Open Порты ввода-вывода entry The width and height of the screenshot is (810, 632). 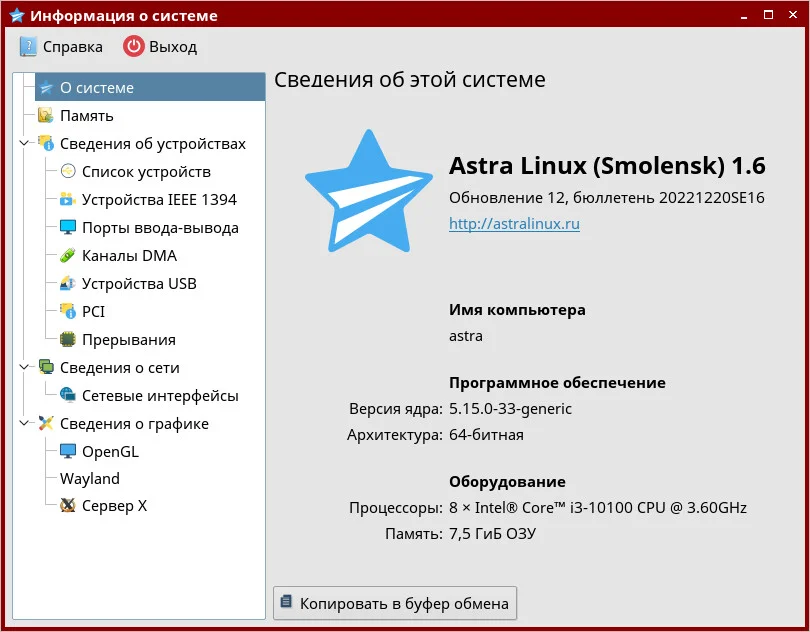coord(160,228)
